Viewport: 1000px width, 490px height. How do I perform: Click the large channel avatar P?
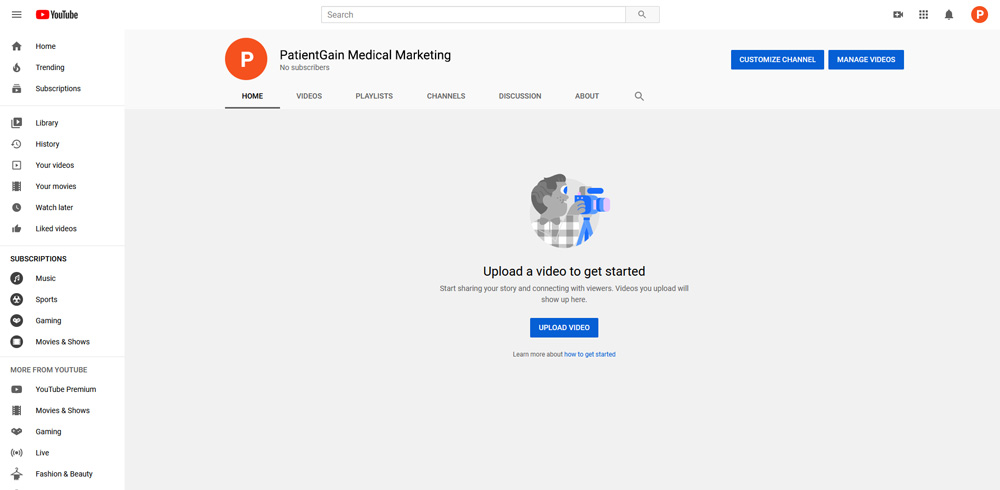[x=246, y=59]
